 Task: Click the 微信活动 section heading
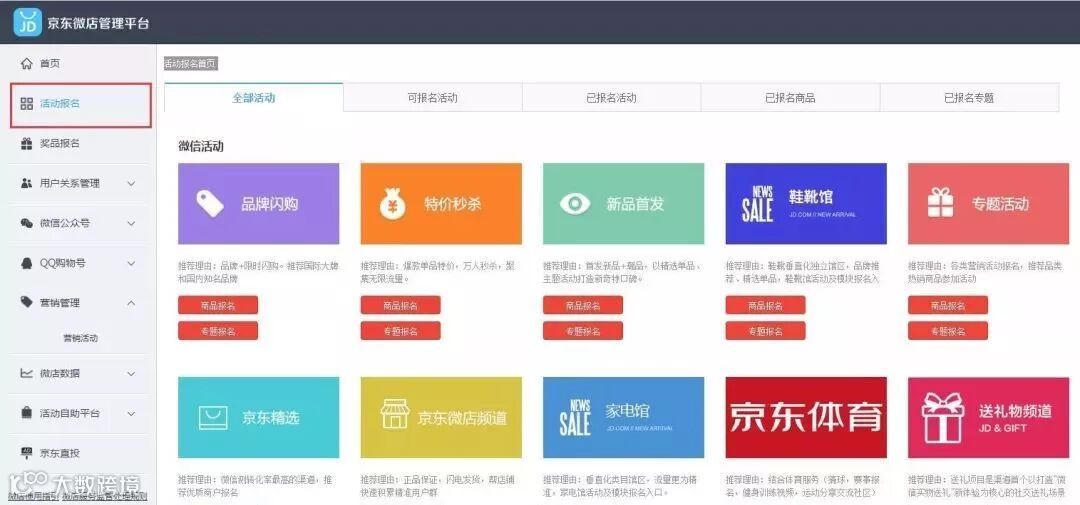tap(200, 146)
